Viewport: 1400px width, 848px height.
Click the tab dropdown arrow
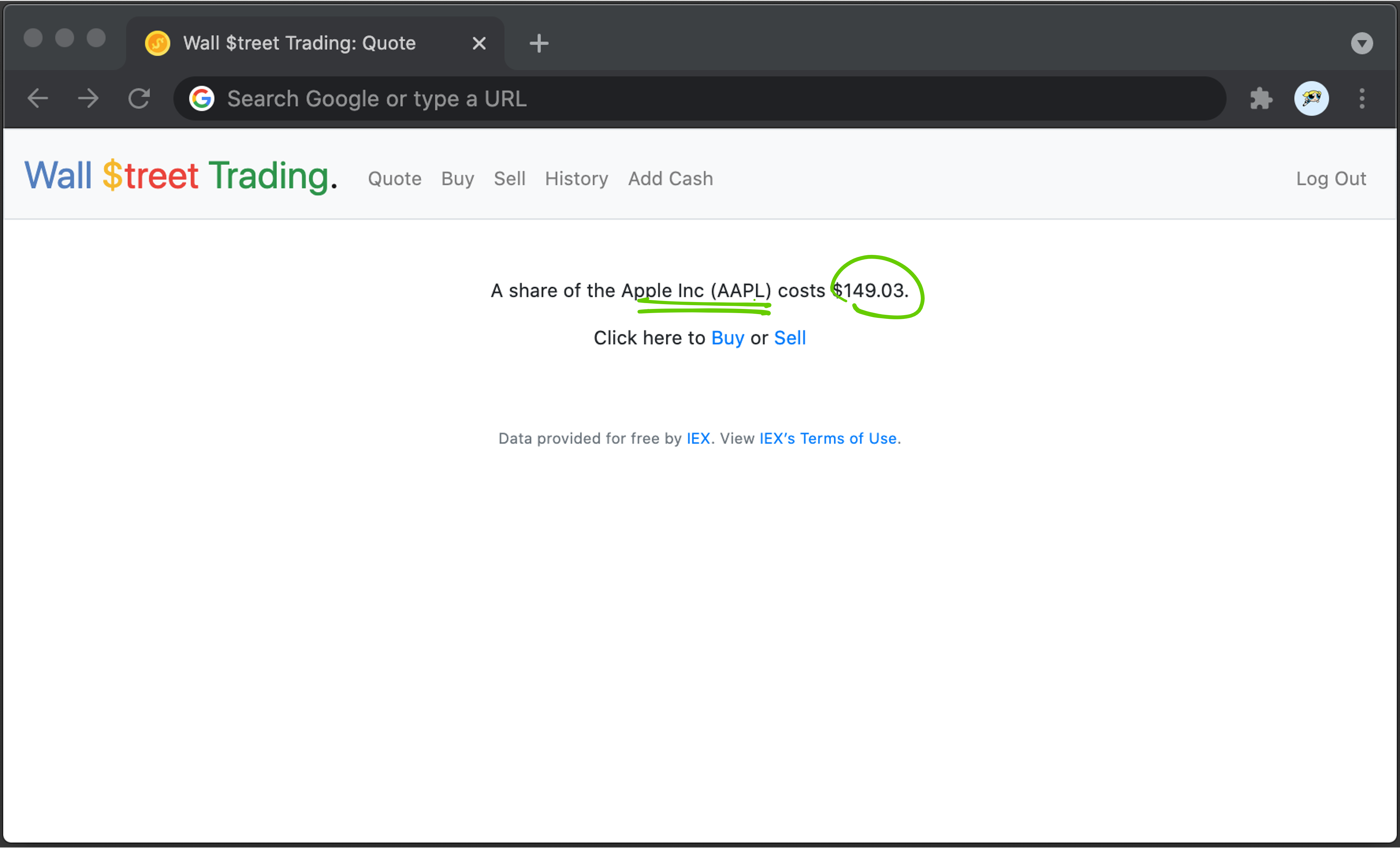(1362, 42)
